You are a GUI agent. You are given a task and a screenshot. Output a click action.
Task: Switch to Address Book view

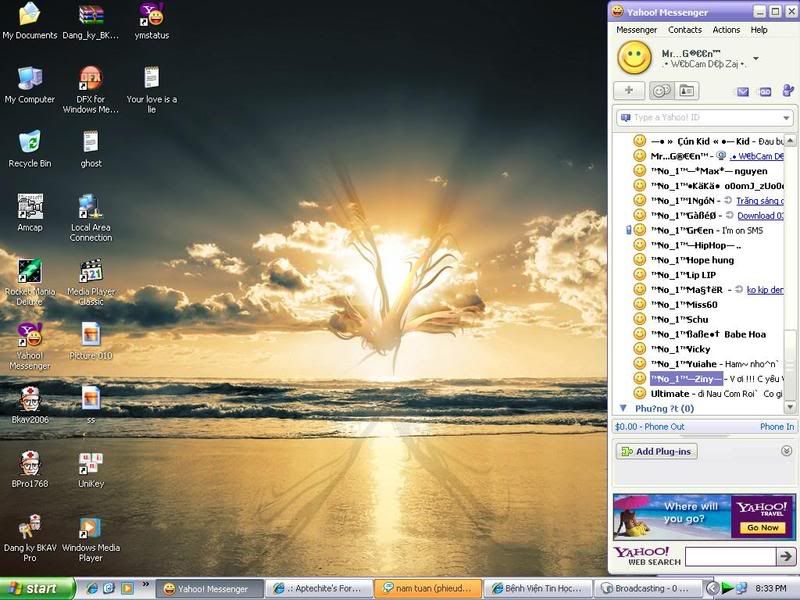pos(687,91)
